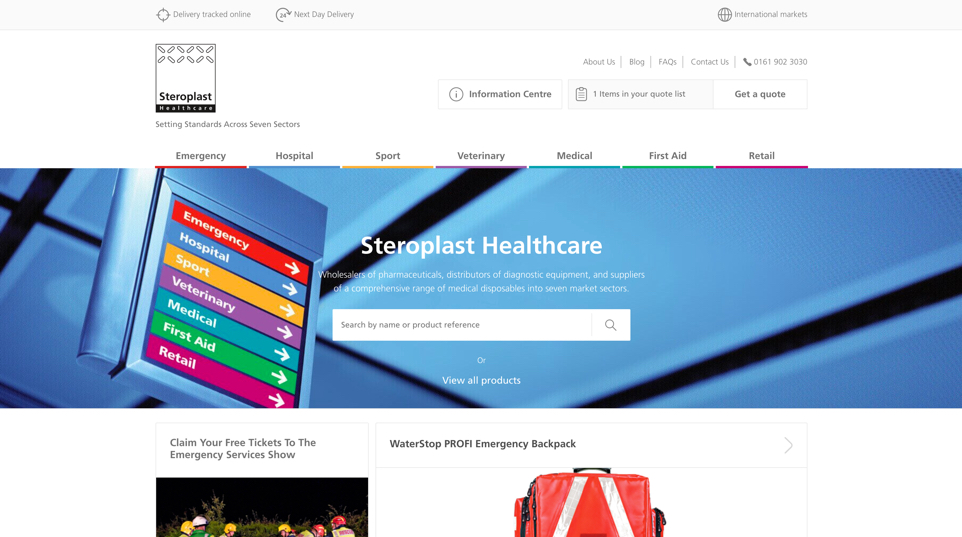Expand WaterStop PROFI backpack chevron arrow
This screenshot has width=962, height=537.
point(788,445)
